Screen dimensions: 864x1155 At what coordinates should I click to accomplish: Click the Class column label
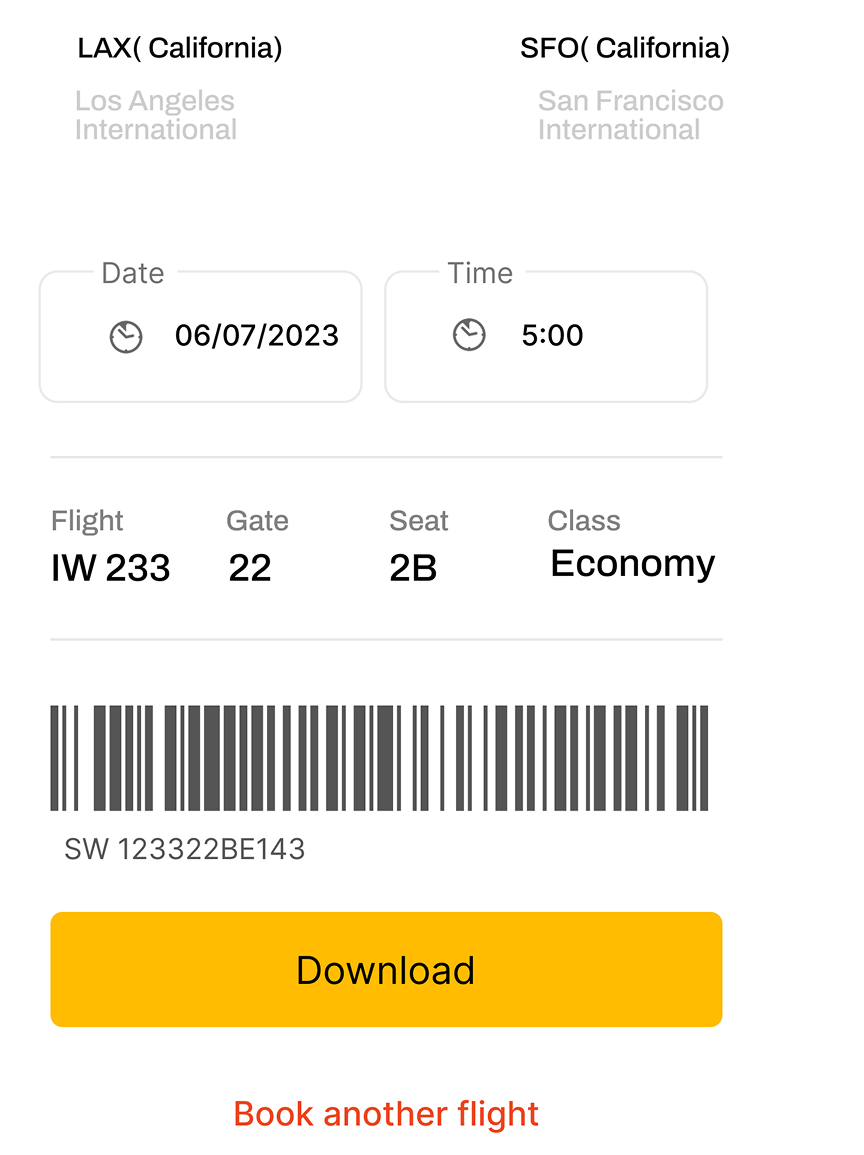point(584,521)
